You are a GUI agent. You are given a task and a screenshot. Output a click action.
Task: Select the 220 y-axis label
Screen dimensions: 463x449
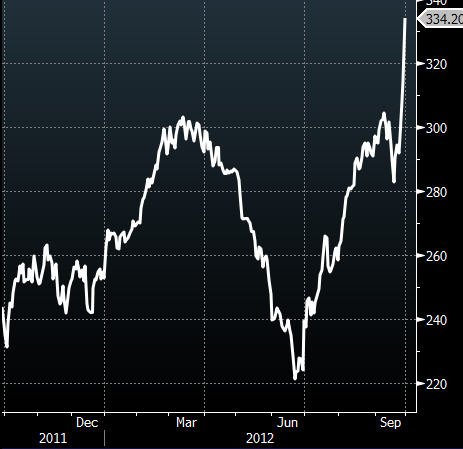[x=436, y=384]
